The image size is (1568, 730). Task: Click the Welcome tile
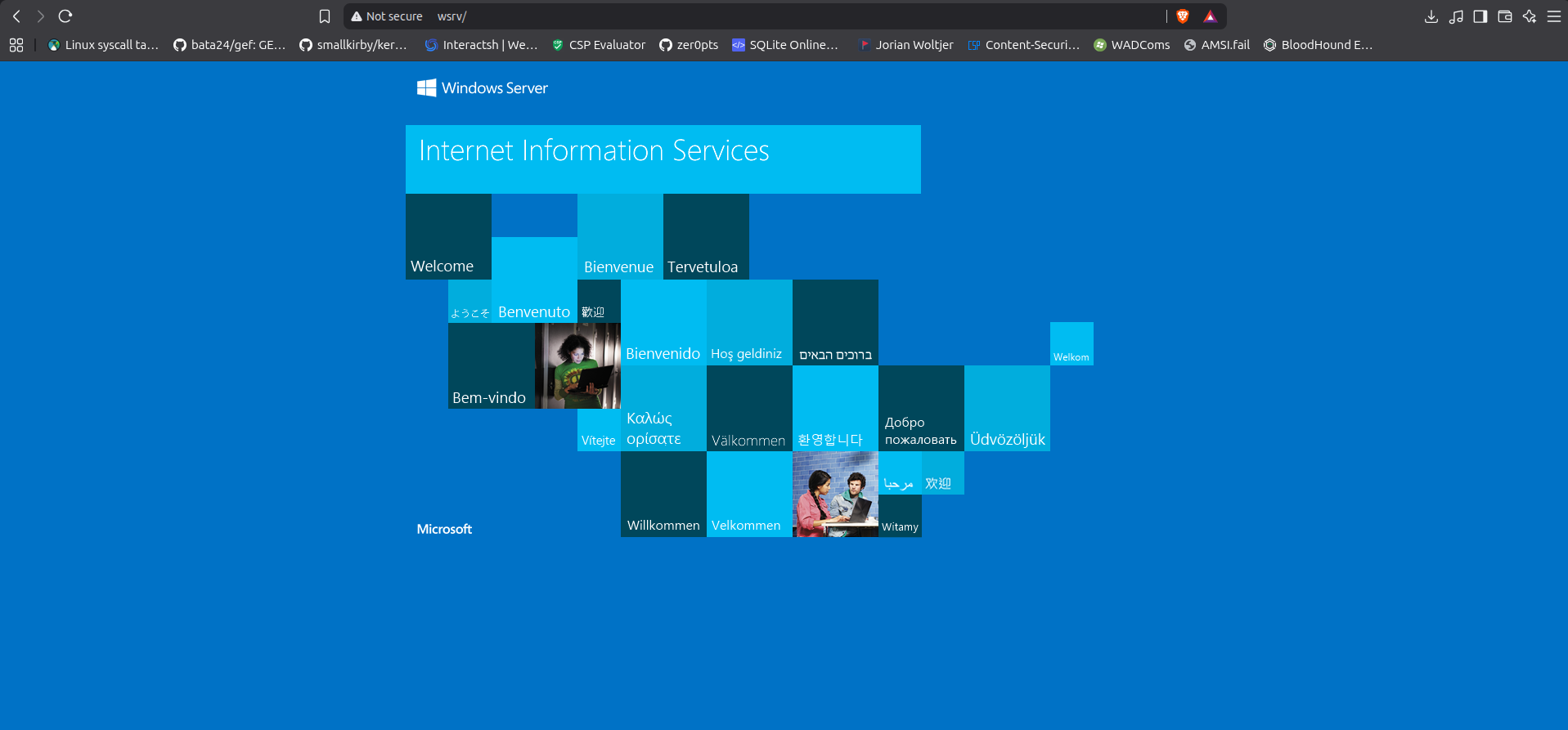coord(448,236)
